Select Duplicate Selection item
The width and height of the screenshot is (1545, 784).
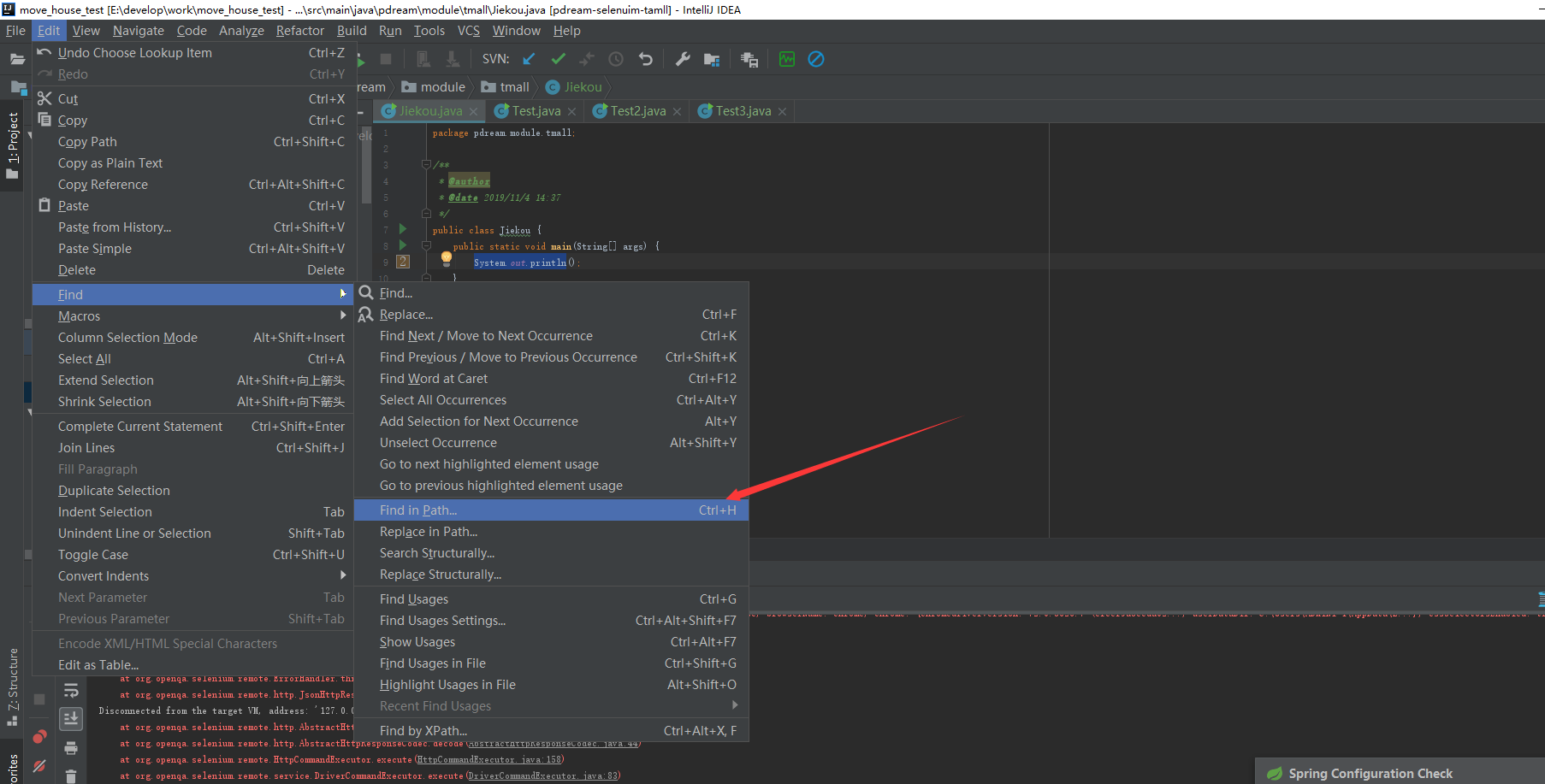pyautogui.click(x=193, y=491)
